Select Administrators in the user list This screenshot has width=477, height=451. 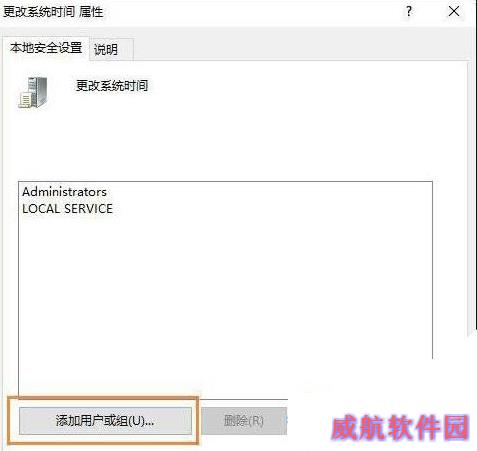click(x=64, y=192)
